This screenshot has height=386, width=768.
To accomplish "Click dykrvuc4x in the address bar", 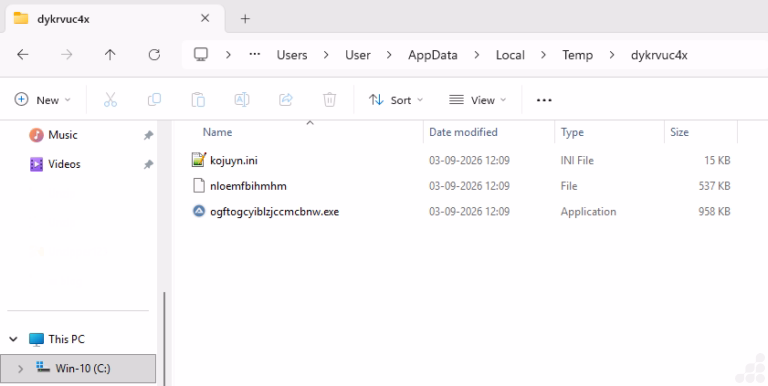I will point(659,55).
